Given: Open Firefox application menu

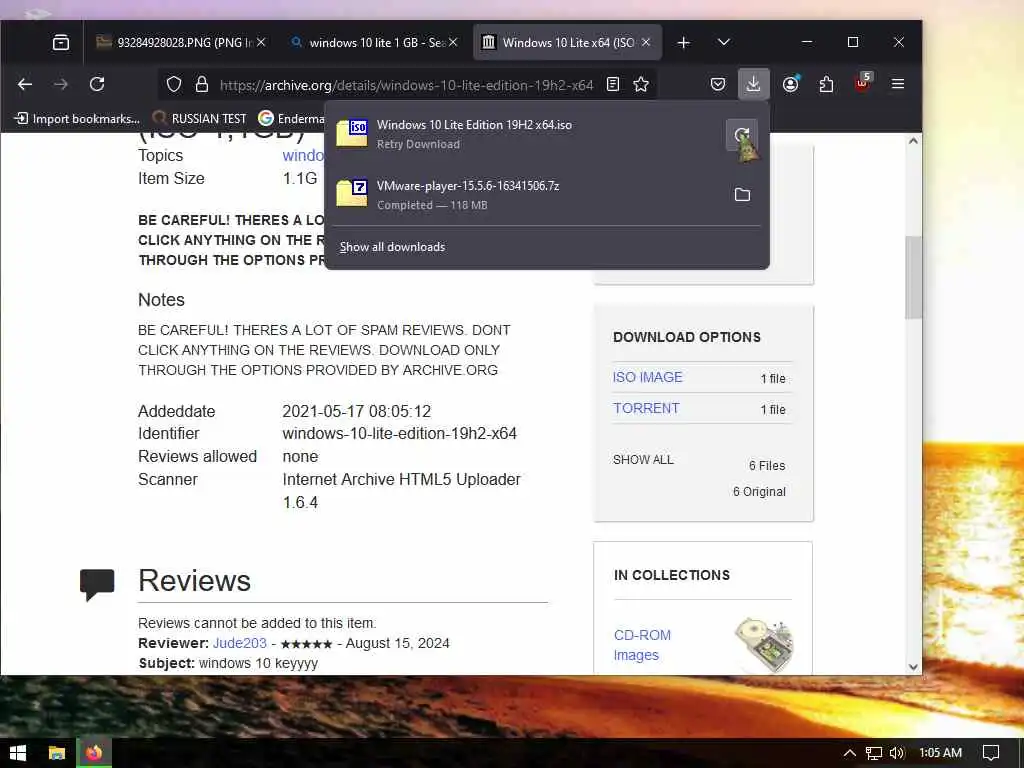Looking at the screenshot, I should 898,84.
